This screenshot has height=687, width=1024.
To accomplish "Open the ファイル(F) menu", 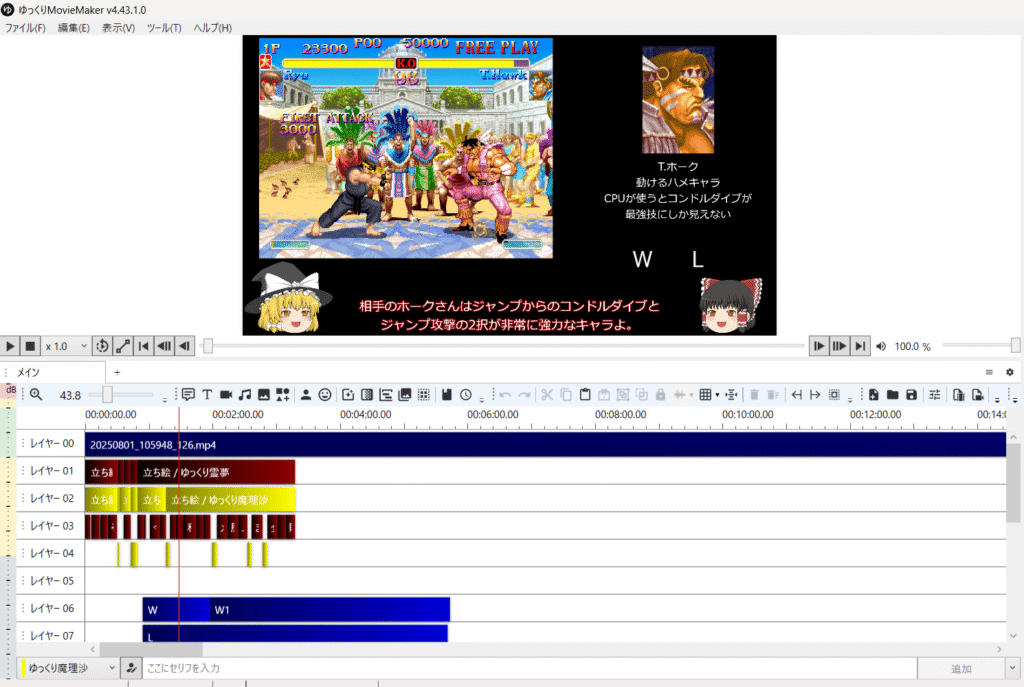I will [x=25, y=28].
